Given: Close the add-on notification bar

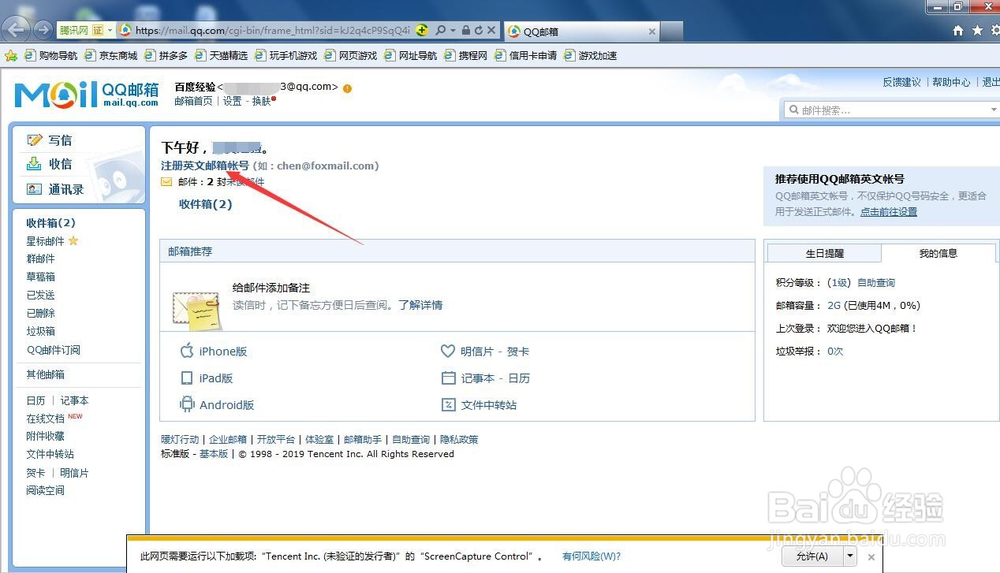Looking at the screenshot, I should click(x=871, y=556).
